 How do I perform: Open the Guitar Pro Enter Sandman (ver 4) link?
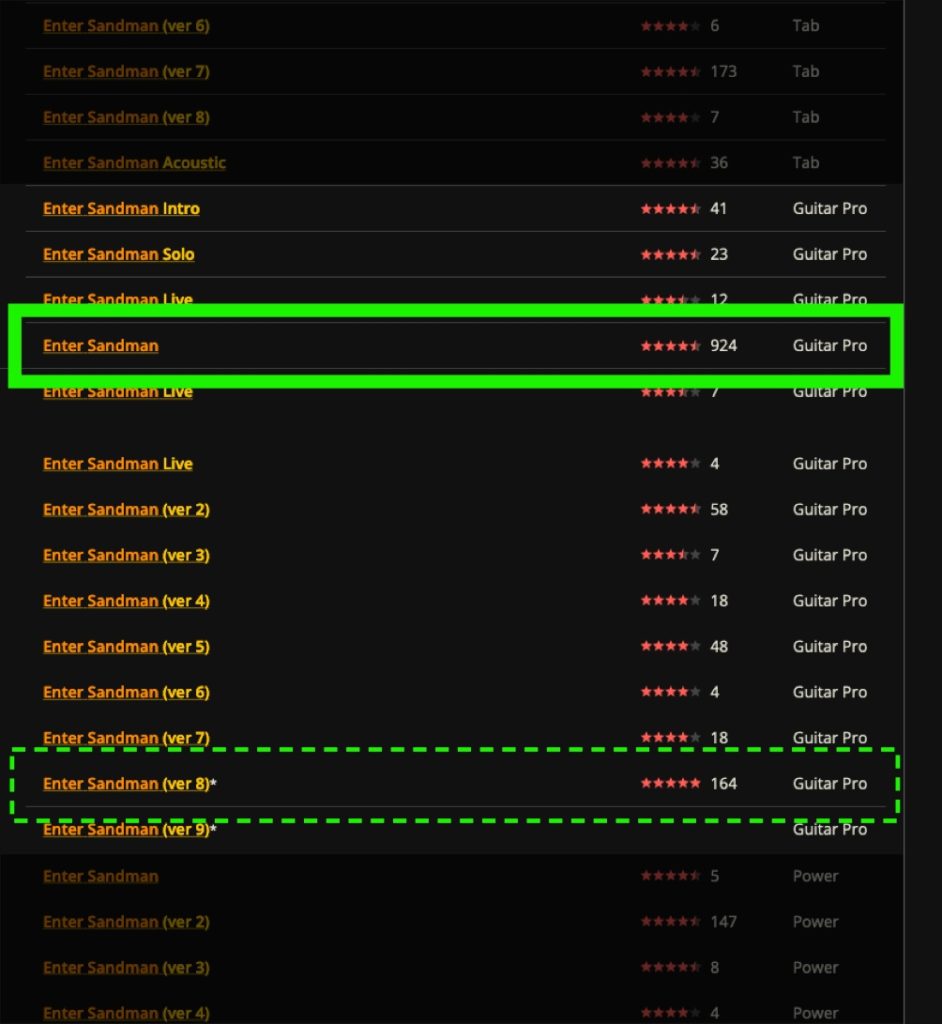[x=126, y=601]
